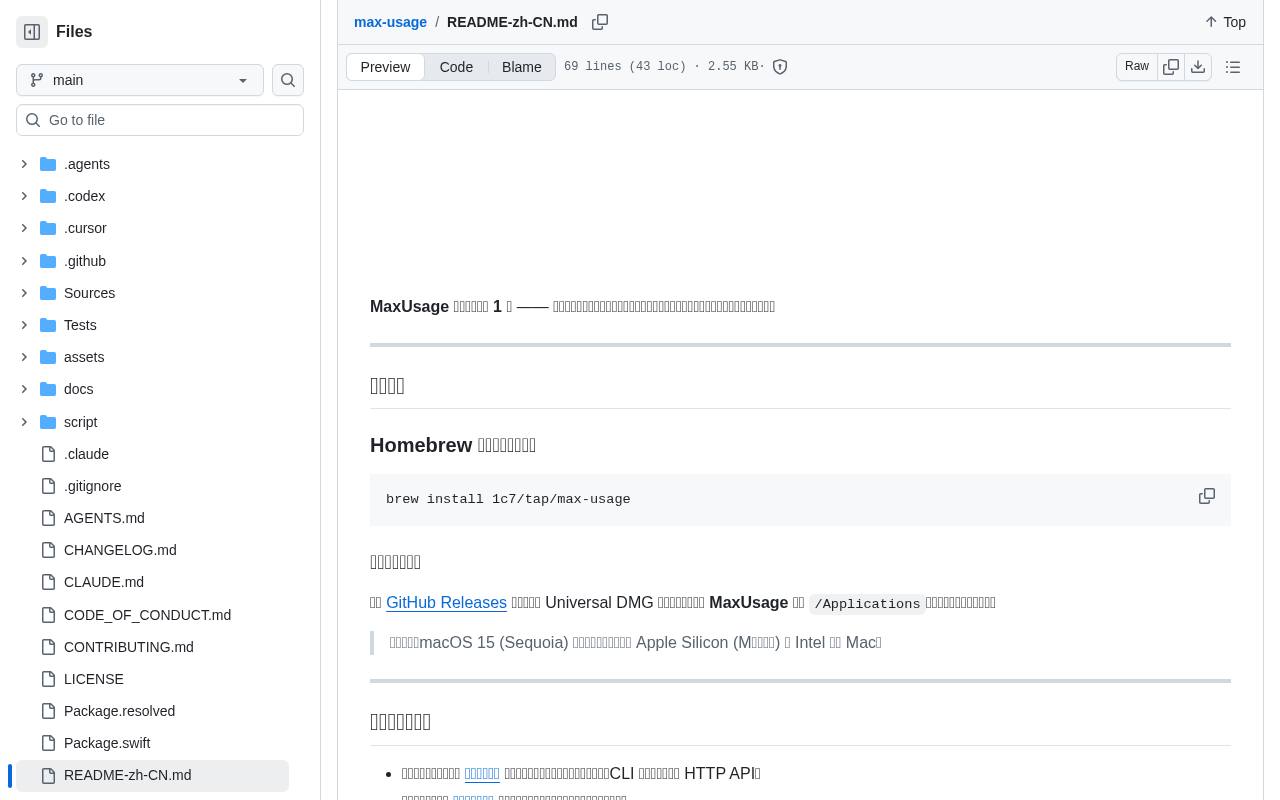1280x800 pixels.
Task: Expand the .codex folder
Action: click(24, 196)
